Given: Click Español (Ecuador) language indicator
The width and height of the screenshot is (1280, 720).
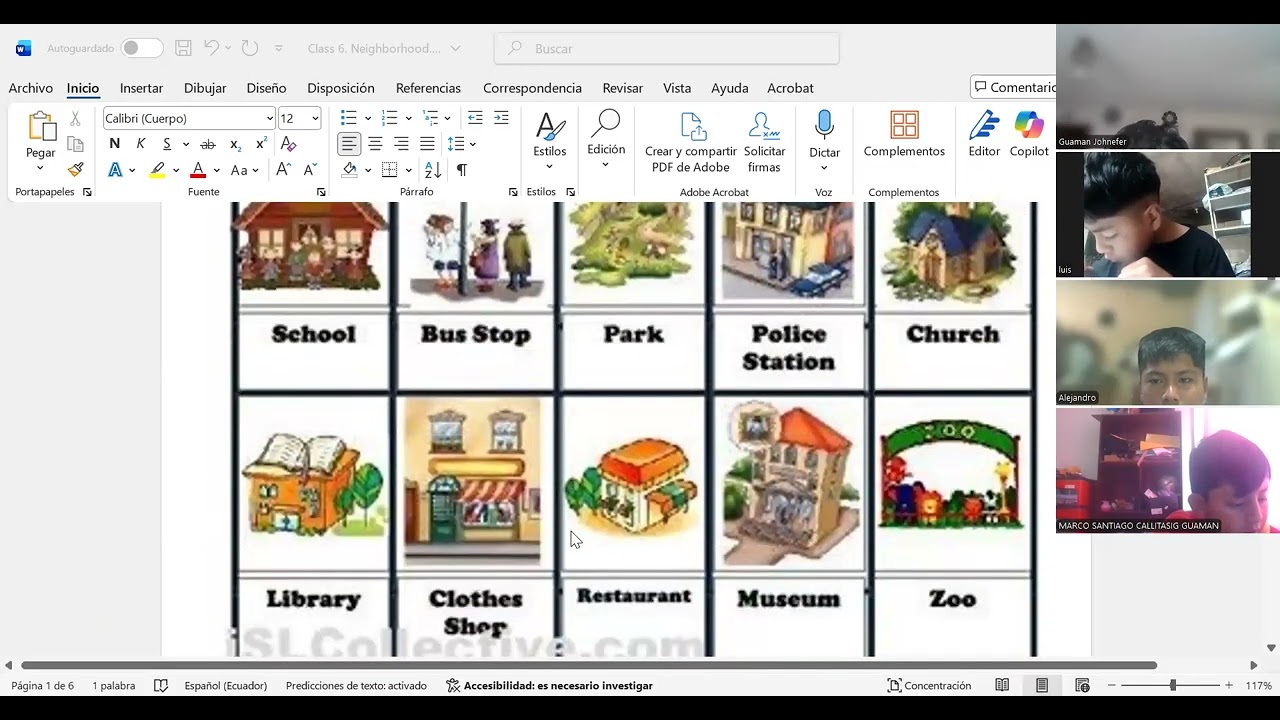Looking at the screenshot, I should click(226, 686).
